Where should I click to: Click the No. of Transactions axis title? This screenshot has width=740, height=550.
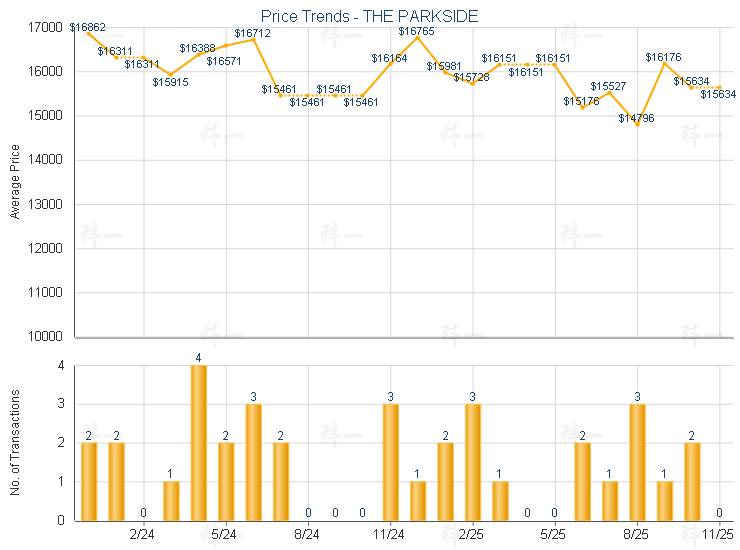[x=14, y=443]
